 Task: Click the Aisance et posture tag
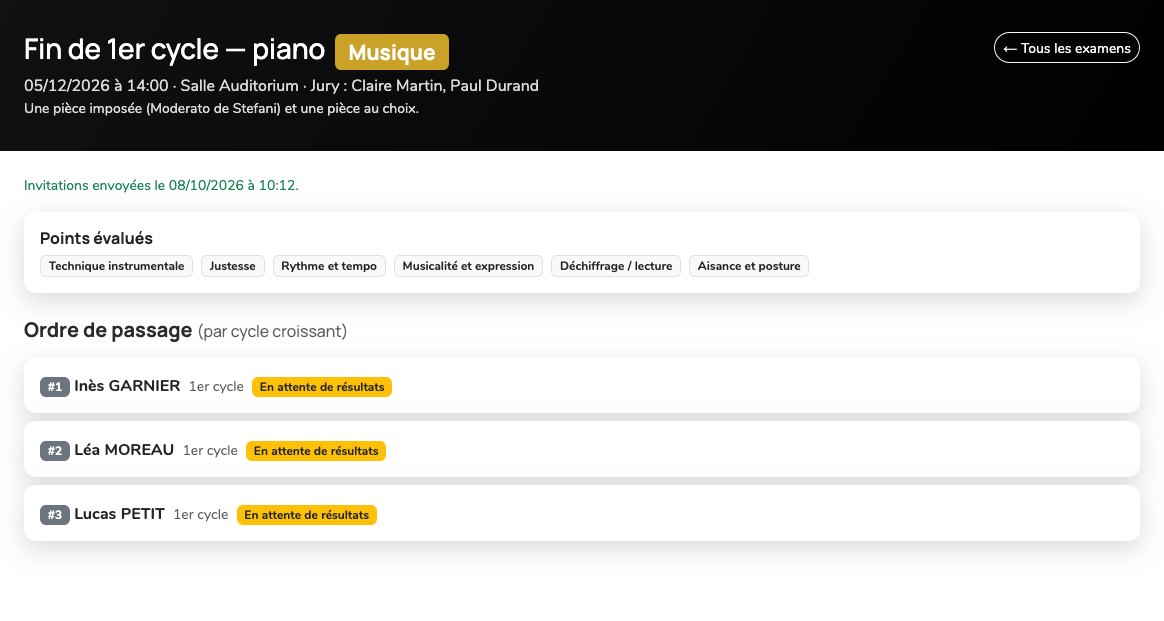[x=749, y=266]
